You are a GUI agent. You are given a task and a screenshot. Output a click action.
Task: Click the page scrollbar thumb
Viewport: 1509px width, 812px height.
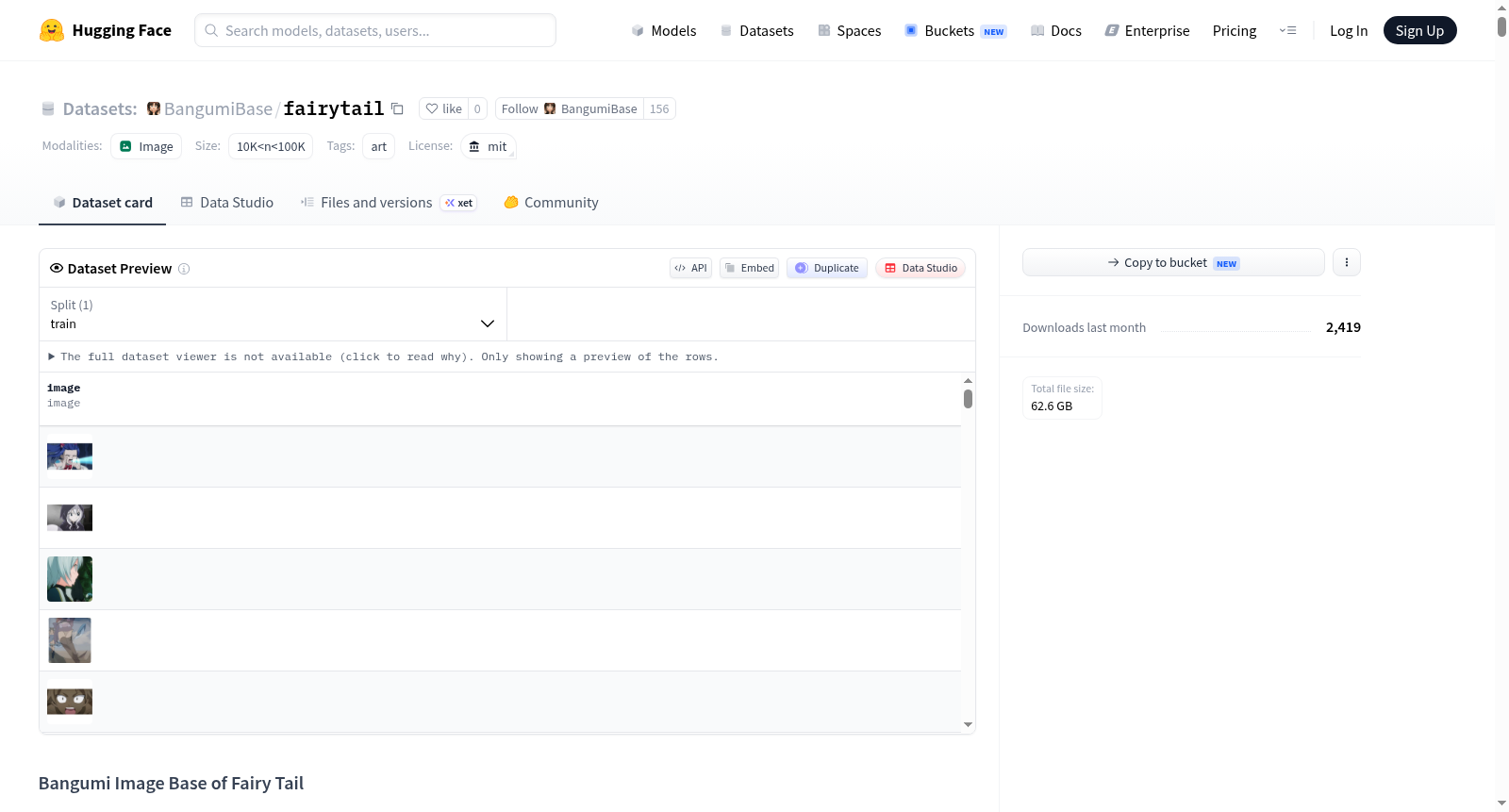(x=1501, y=26)
